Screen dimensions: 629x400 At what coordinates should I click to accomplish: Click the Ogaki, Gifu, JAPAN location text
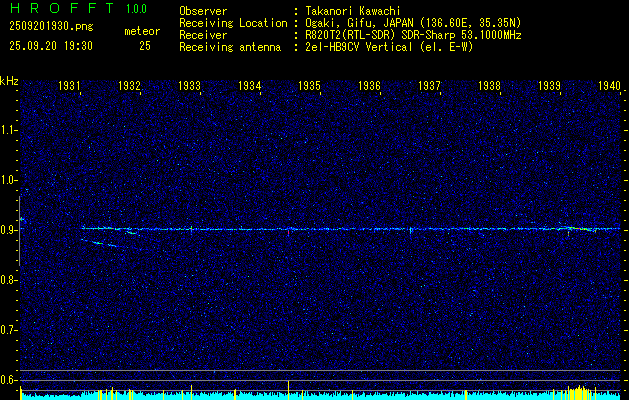click(x=413, y=23)
